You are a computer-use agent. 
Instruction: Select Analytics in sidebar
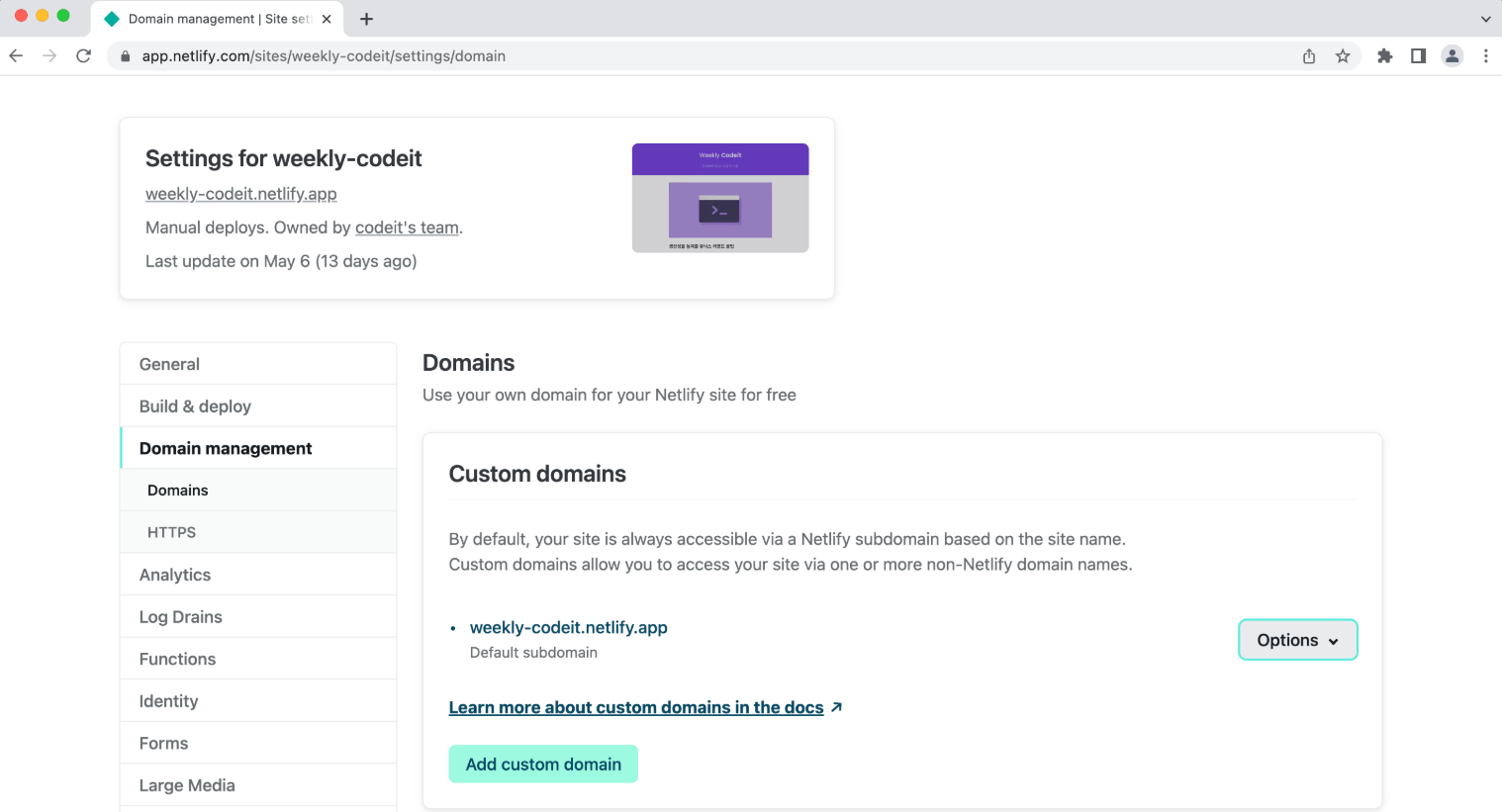pos(258,575)
